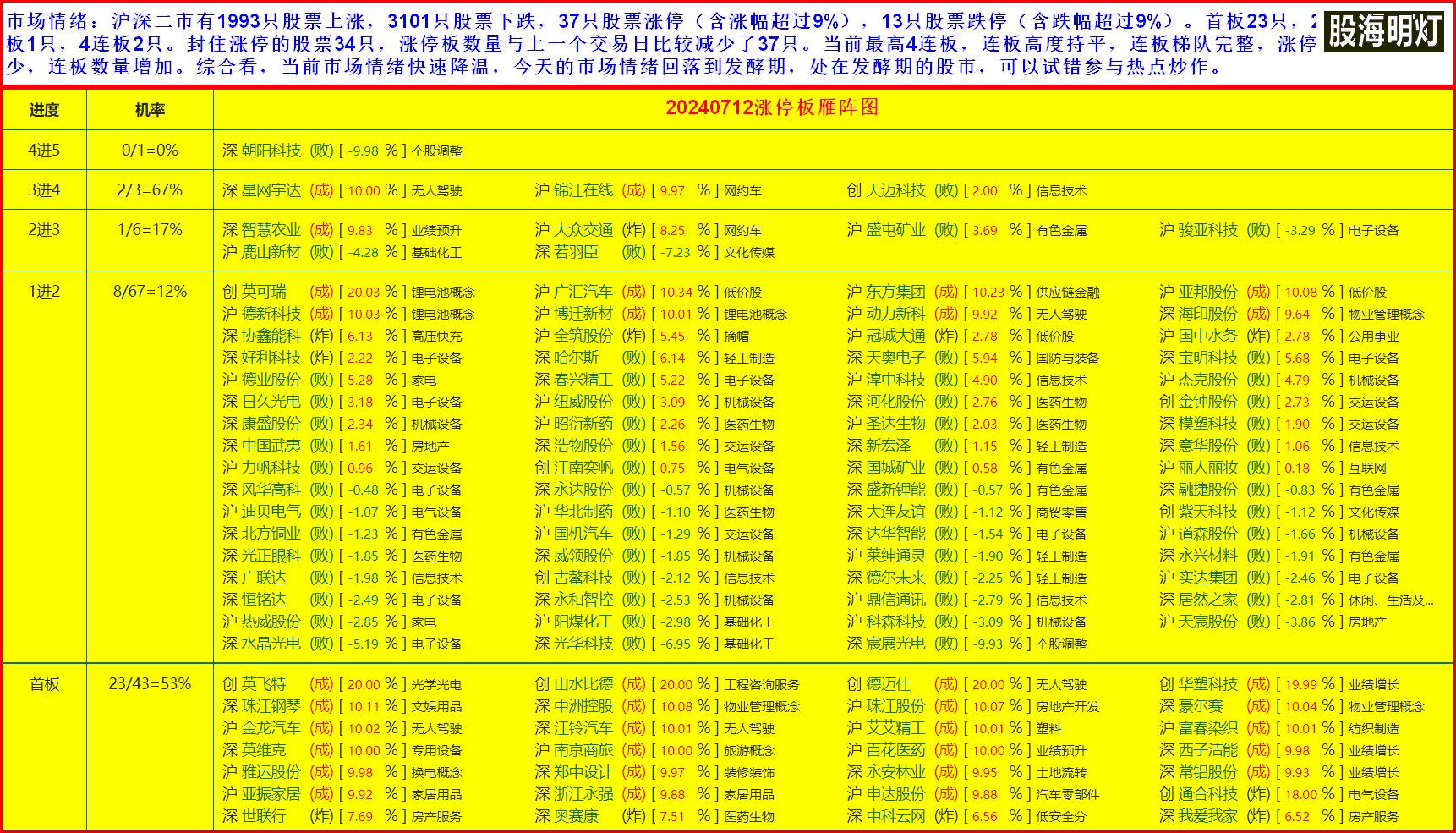Click the 0/1=0% probability cell
This screenshot has width=1456, height=833.
point(150,151)
